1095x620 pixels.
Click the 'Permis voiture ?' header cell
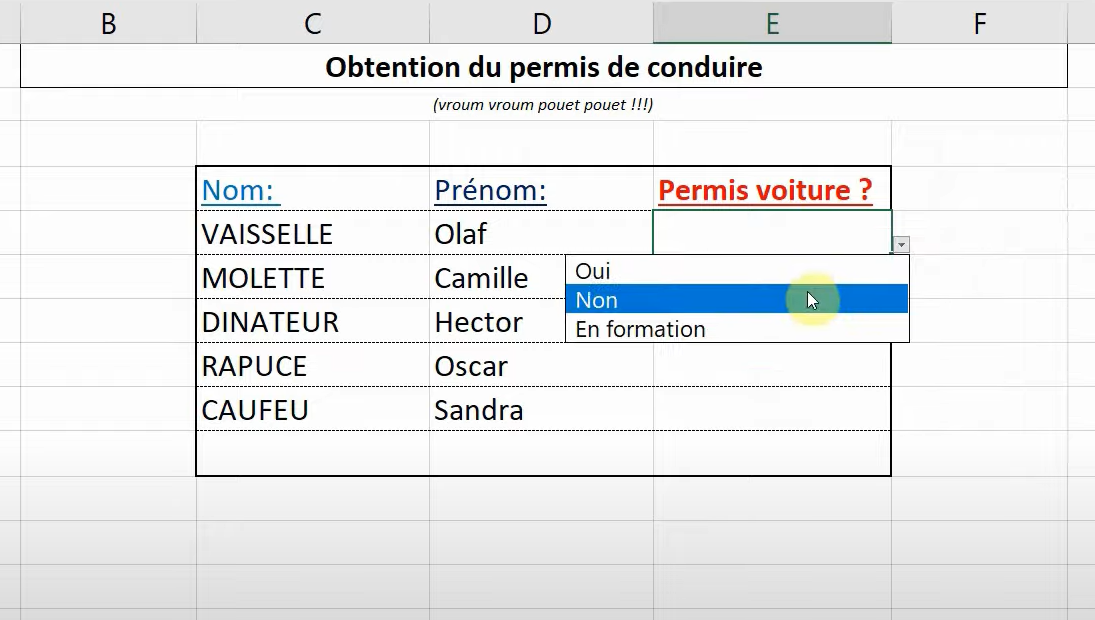point(766,190)
